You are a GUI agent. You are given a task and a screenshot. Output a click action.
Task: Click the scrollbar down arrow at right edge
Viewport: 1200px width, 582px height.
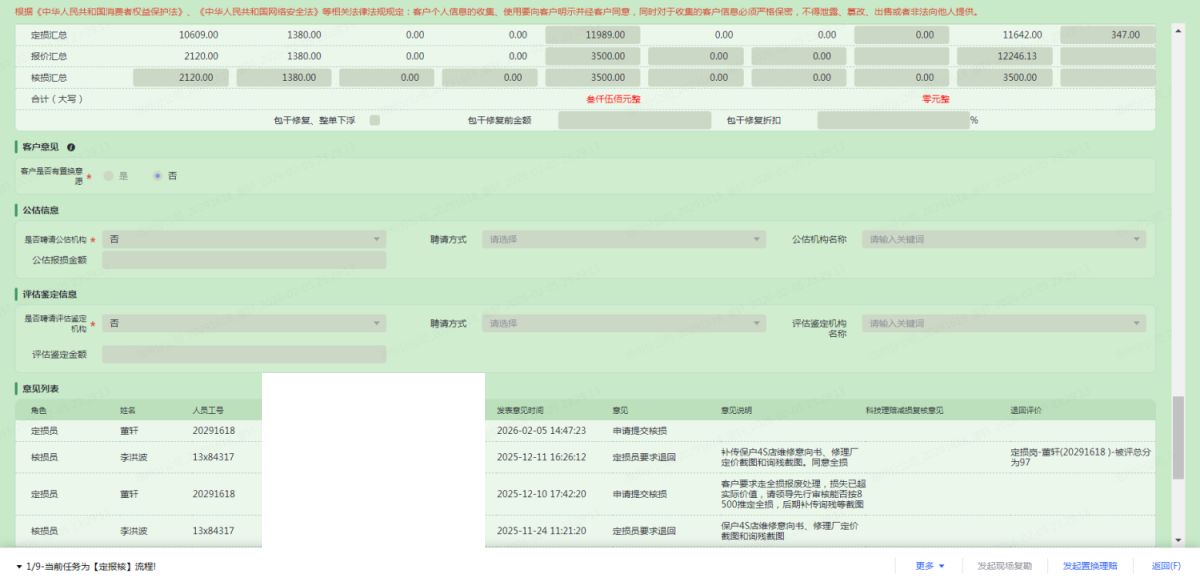coord(1176,541)
